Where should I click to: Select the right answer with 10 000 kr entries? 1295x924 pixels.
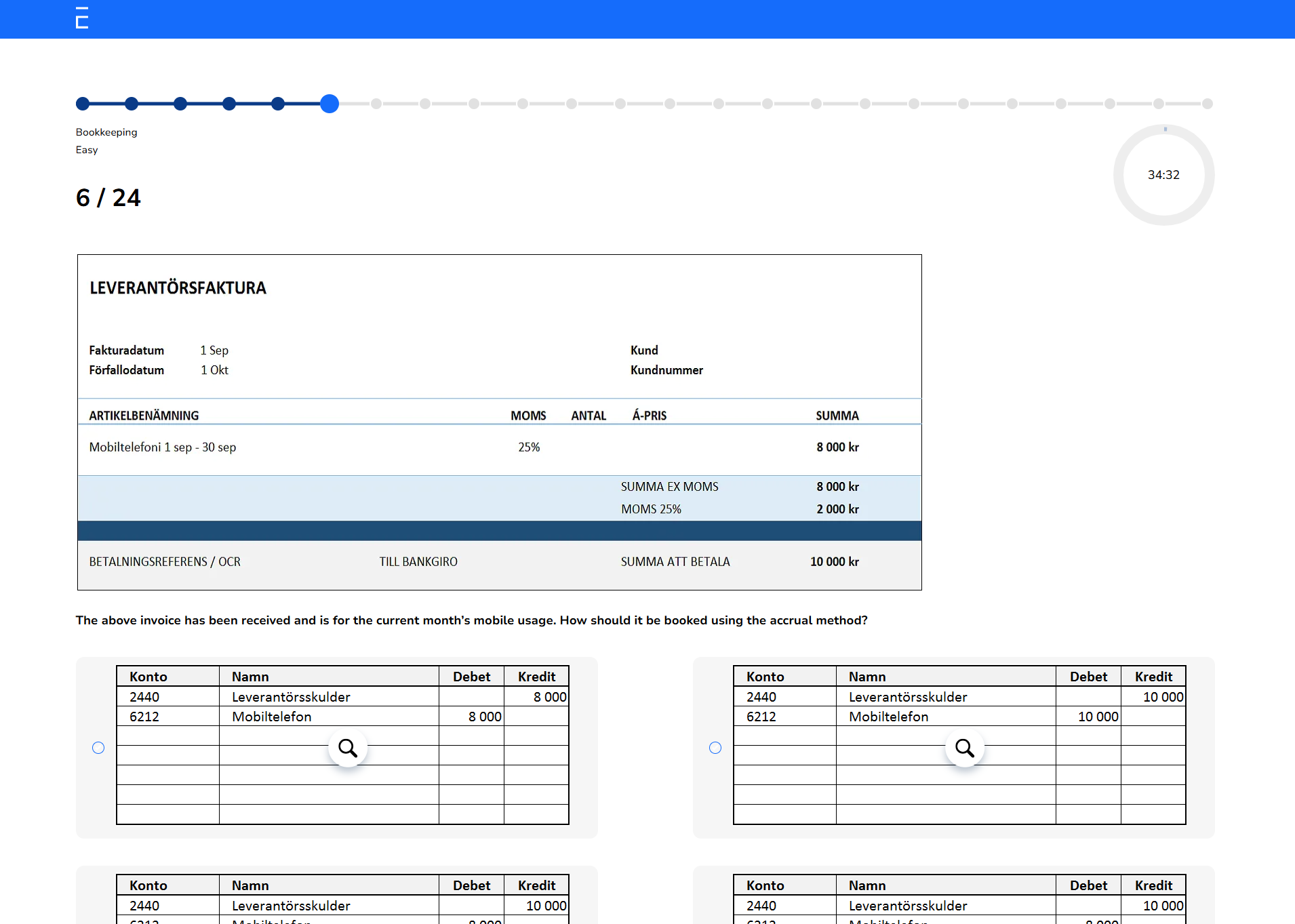pos(715,748)
